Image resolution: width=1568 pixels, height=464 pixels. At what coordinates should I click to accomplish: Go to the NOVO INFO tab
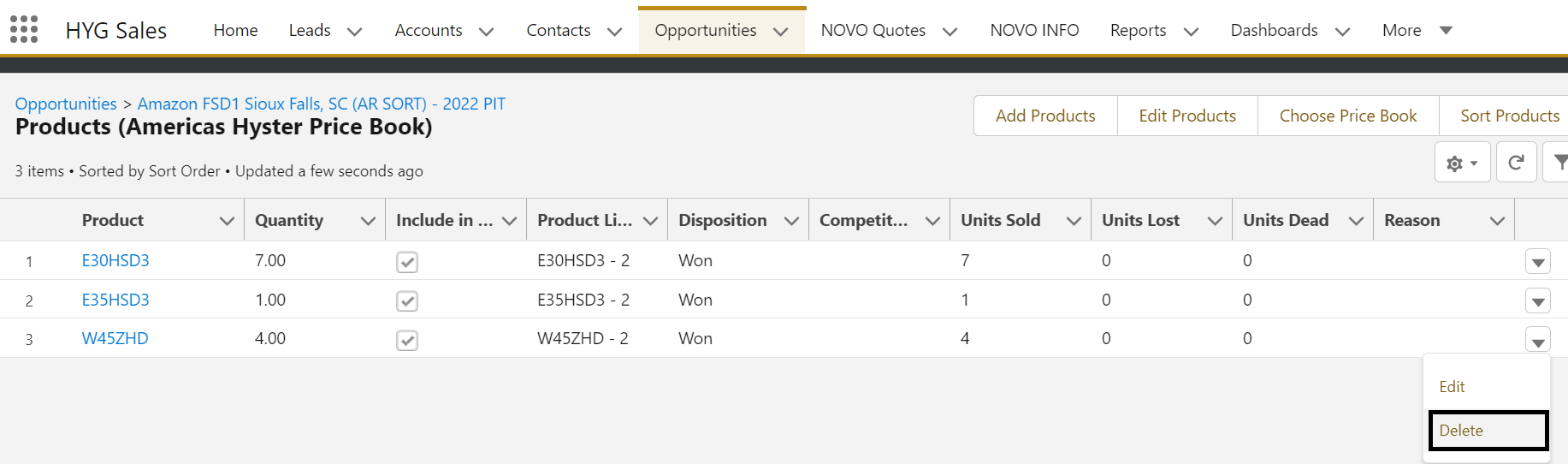[x=1034, y=31]
